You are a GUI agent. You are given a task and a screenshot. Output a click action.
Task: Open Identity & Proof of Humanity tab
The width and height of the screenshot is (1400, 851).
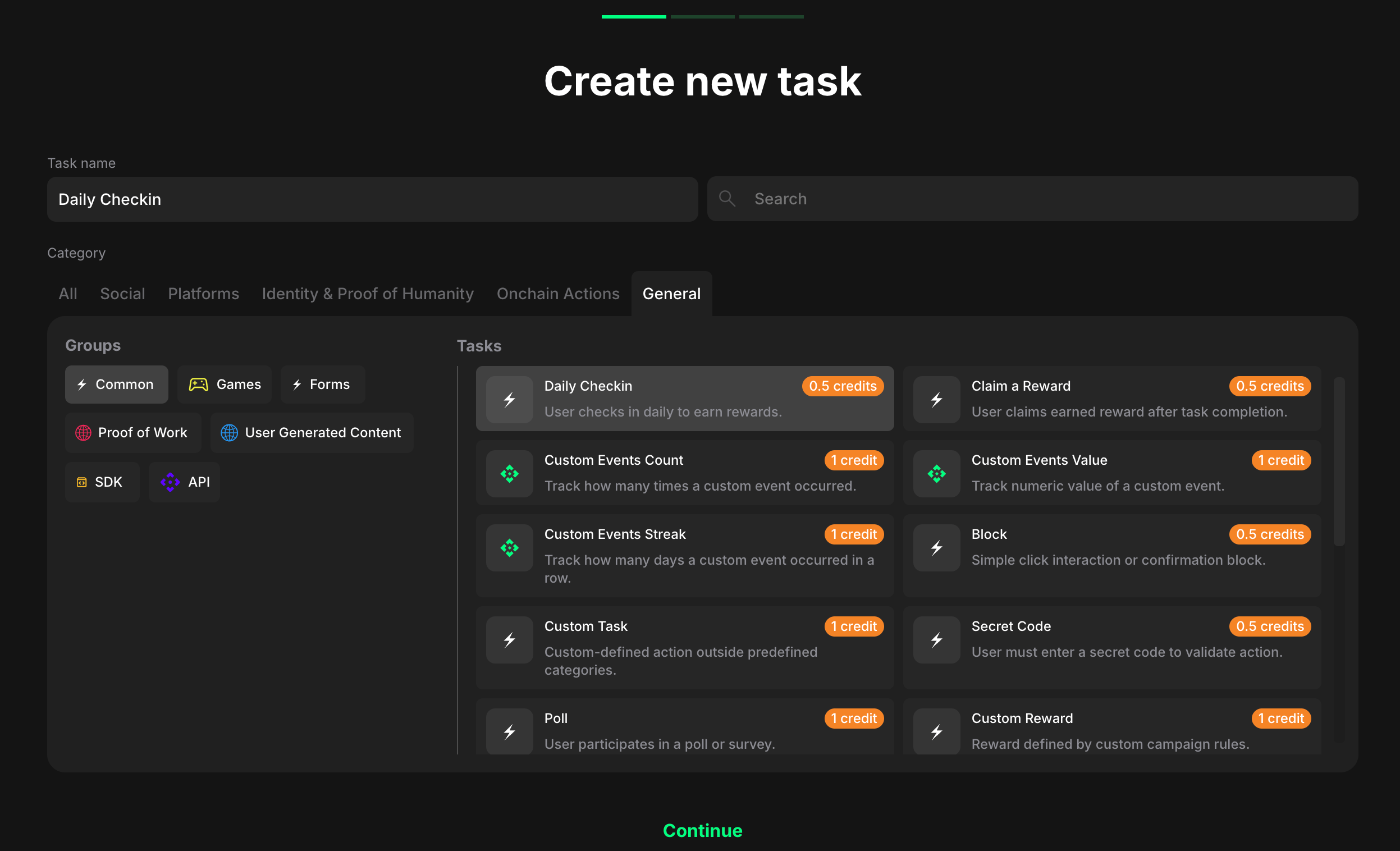368,294
